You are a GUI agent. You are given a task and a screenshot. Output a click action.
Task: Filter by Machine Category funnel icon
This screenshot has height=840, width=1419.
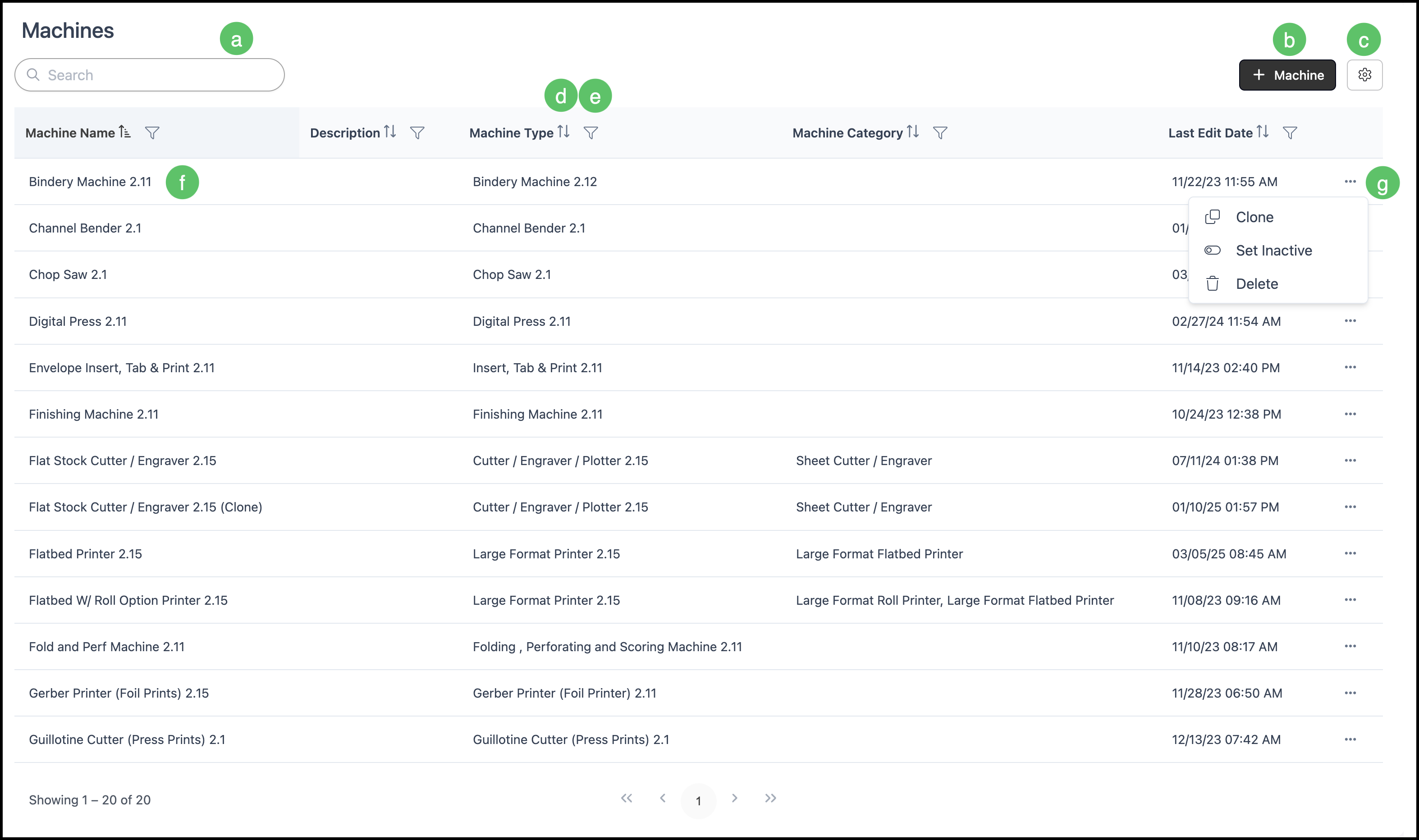coord(939,133)
